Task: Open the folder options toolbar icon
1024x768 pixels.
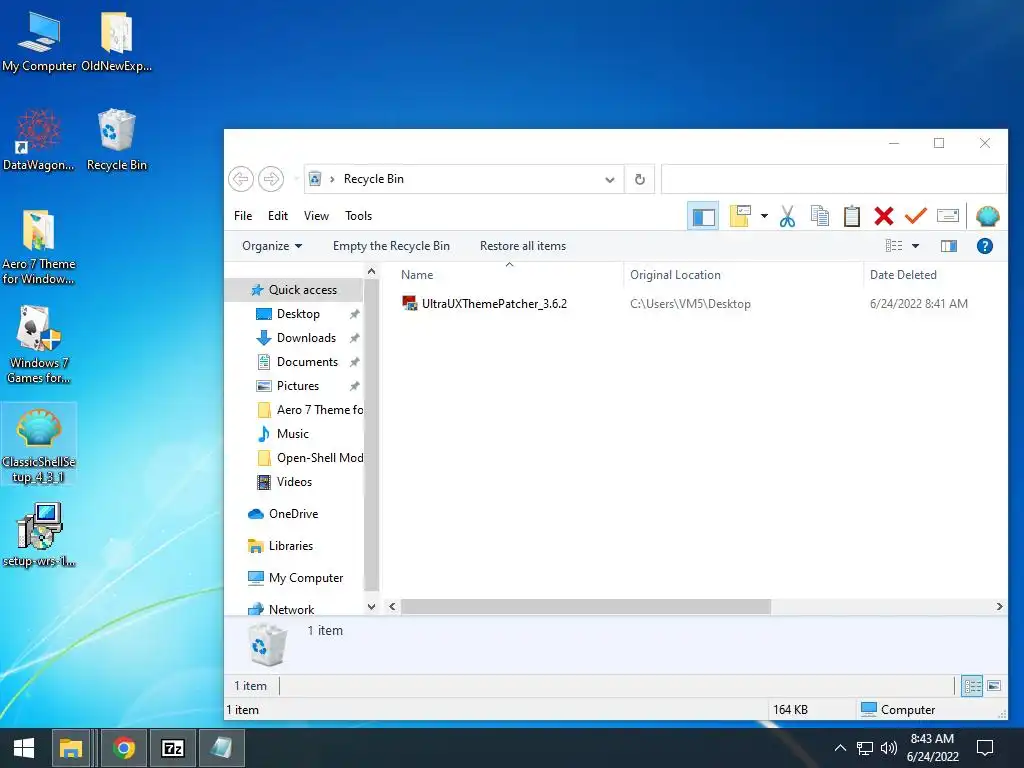Action: (740, 216)
